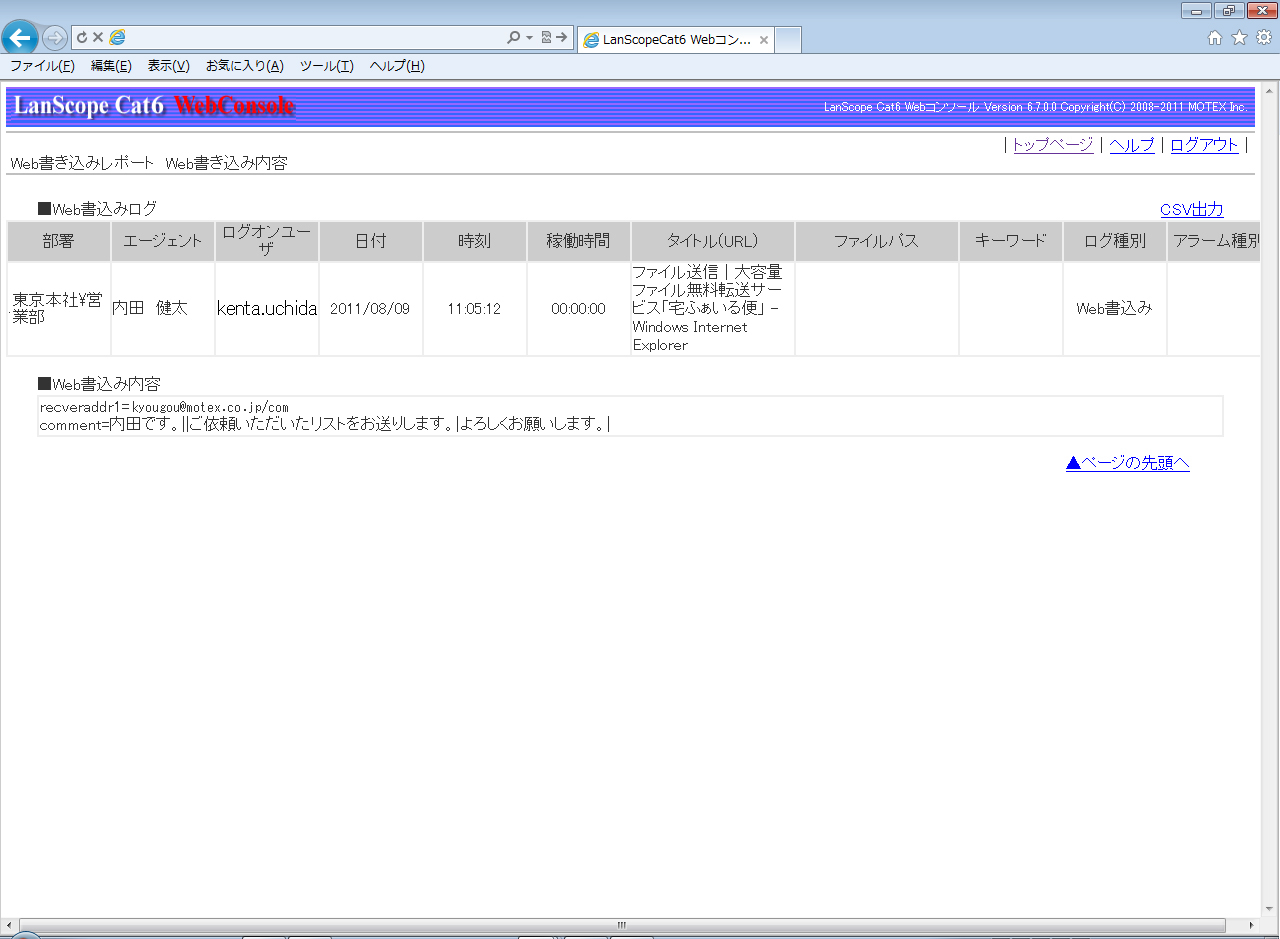
Task: Click the CSV出力 link
Action: point(1191,210)
